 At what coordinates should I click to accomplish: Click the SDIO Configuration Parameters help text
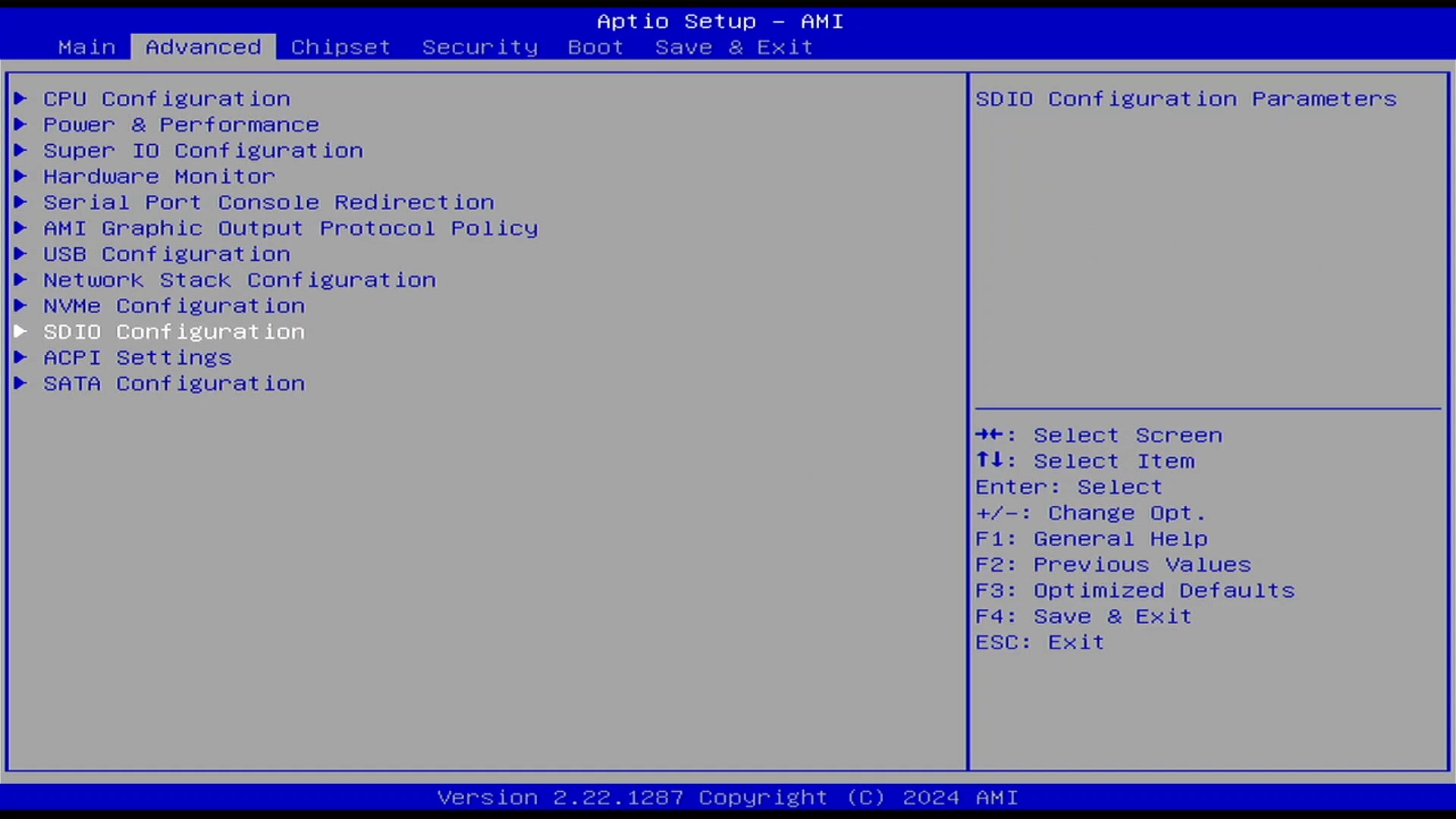pyautogui.click(x=1185, y=99)
